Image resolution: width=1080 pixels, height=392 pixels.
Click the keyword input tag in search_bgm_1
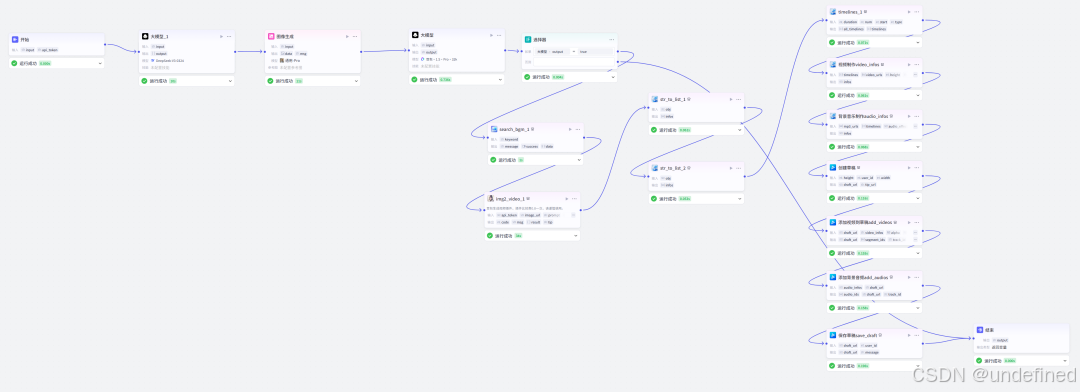(509, 140)
